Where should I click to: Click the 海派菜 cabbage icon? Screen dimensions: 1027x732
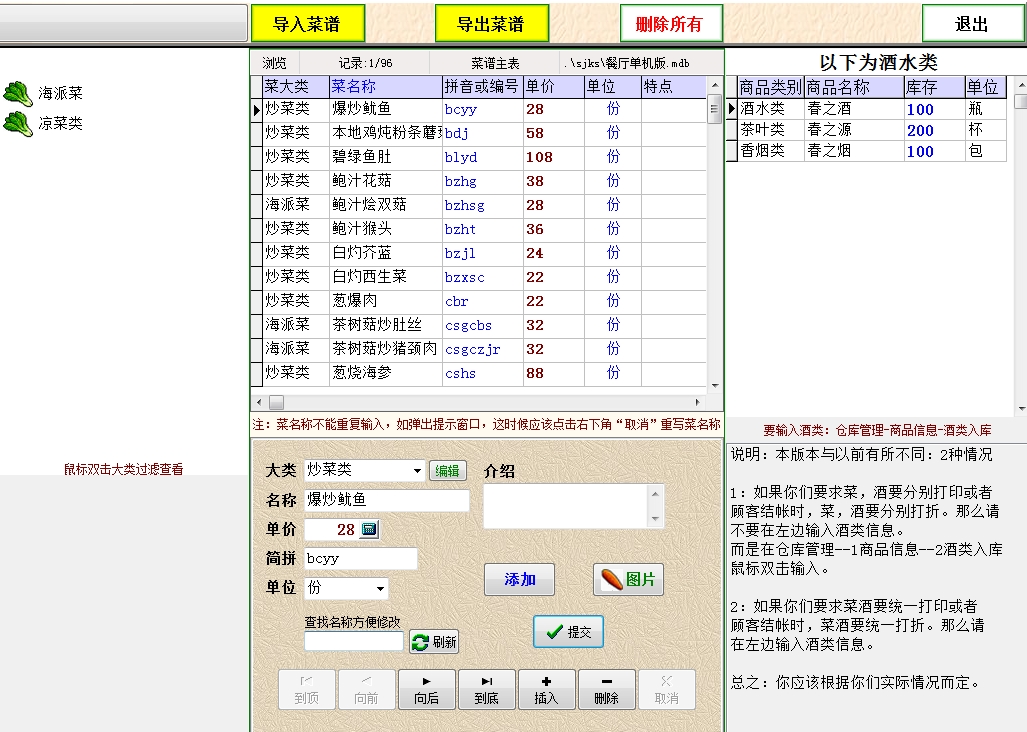click(18, 94)
